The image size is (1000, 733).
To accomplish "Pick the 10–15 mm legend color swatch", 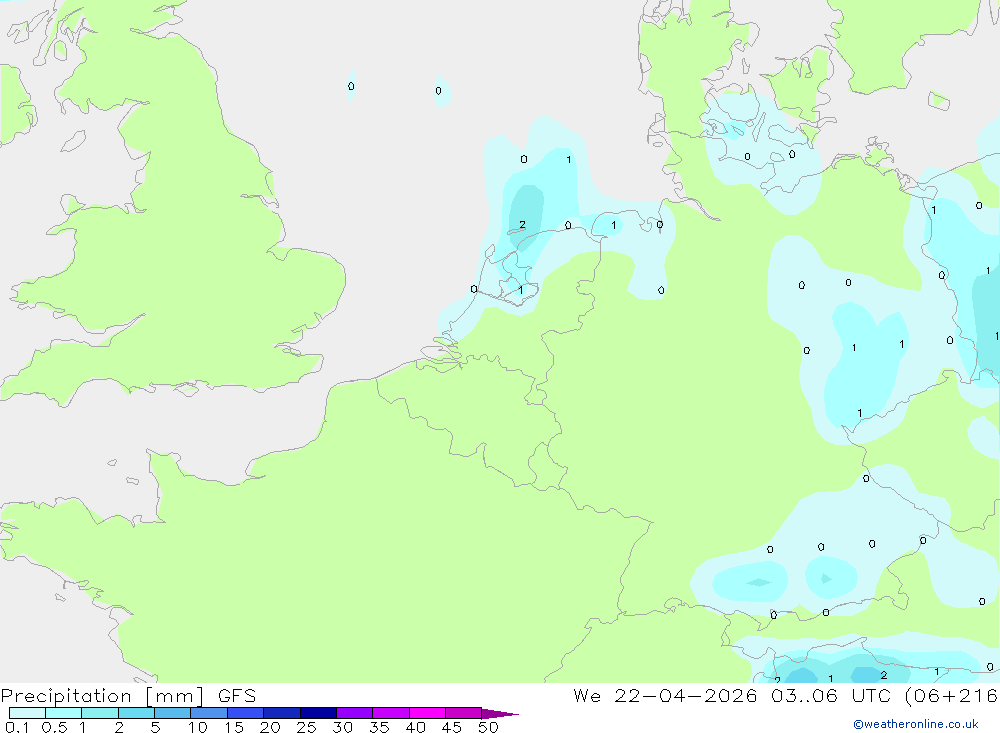I will (209, 713).
